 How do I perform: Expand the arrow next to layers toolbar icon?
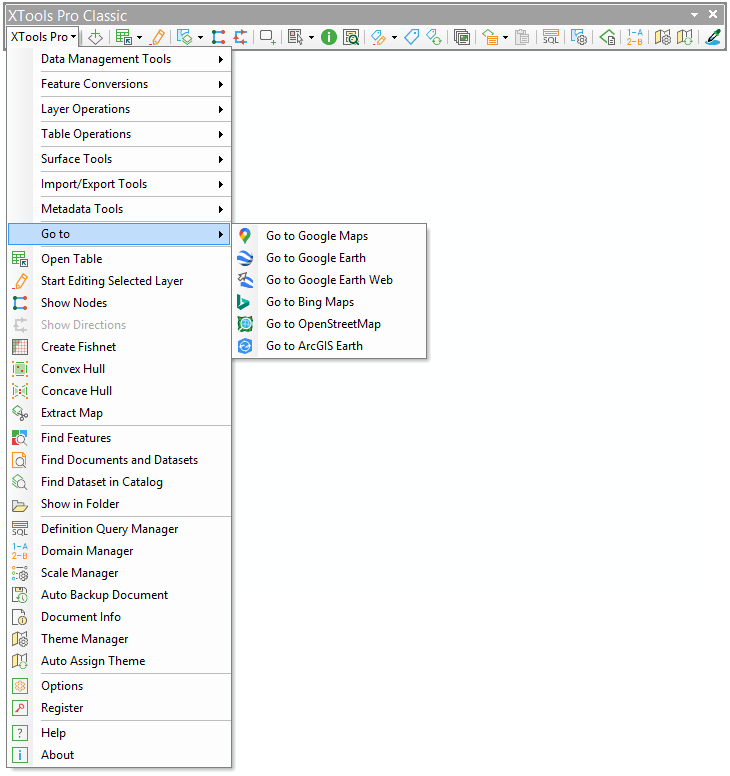[200, 37]
